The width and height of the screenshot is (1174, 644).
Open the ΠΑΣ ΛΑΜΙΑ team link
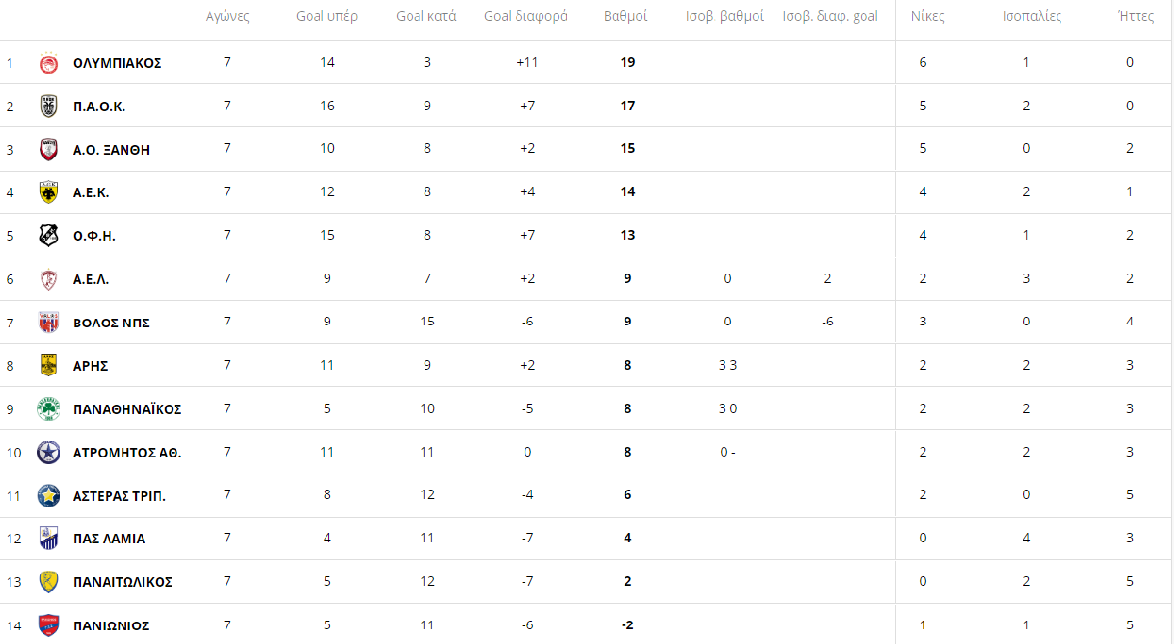click(109, 538)
